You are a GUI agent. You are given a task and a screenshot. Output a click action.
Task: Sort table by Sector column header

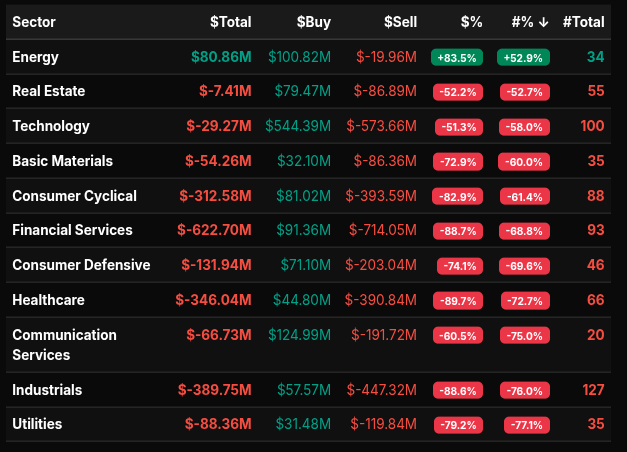[x=34, y=21]
